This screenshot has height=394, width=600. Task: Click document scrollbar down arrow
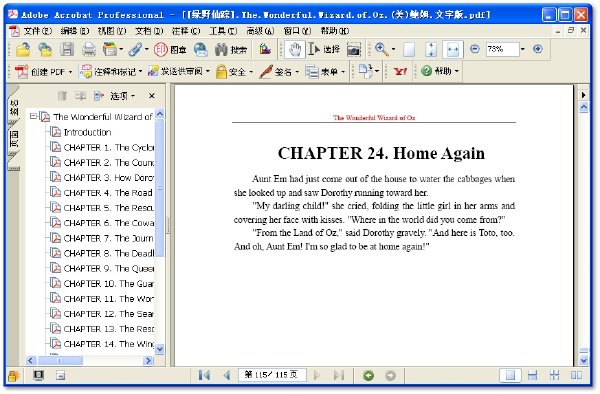click(x=584, y=360)
